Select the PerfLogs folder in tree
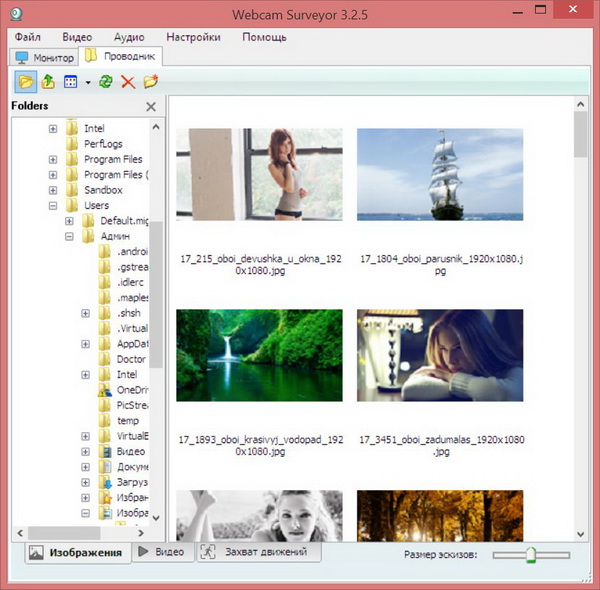 [103, 144]
